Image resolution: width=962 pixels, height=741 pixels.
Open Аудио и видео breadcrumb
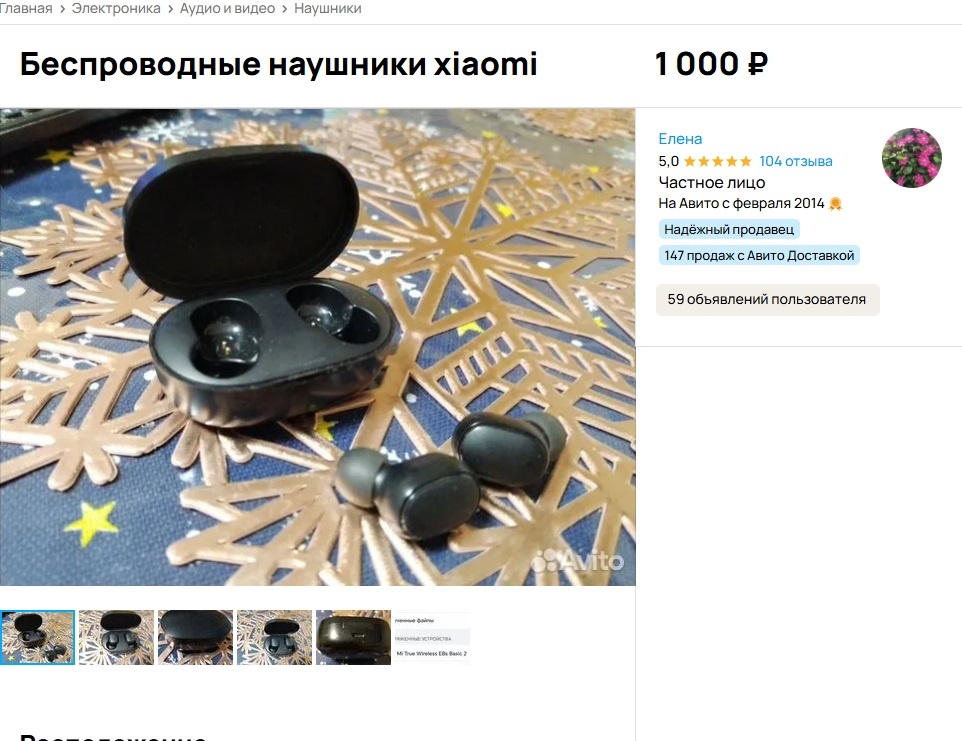(227, 9)
